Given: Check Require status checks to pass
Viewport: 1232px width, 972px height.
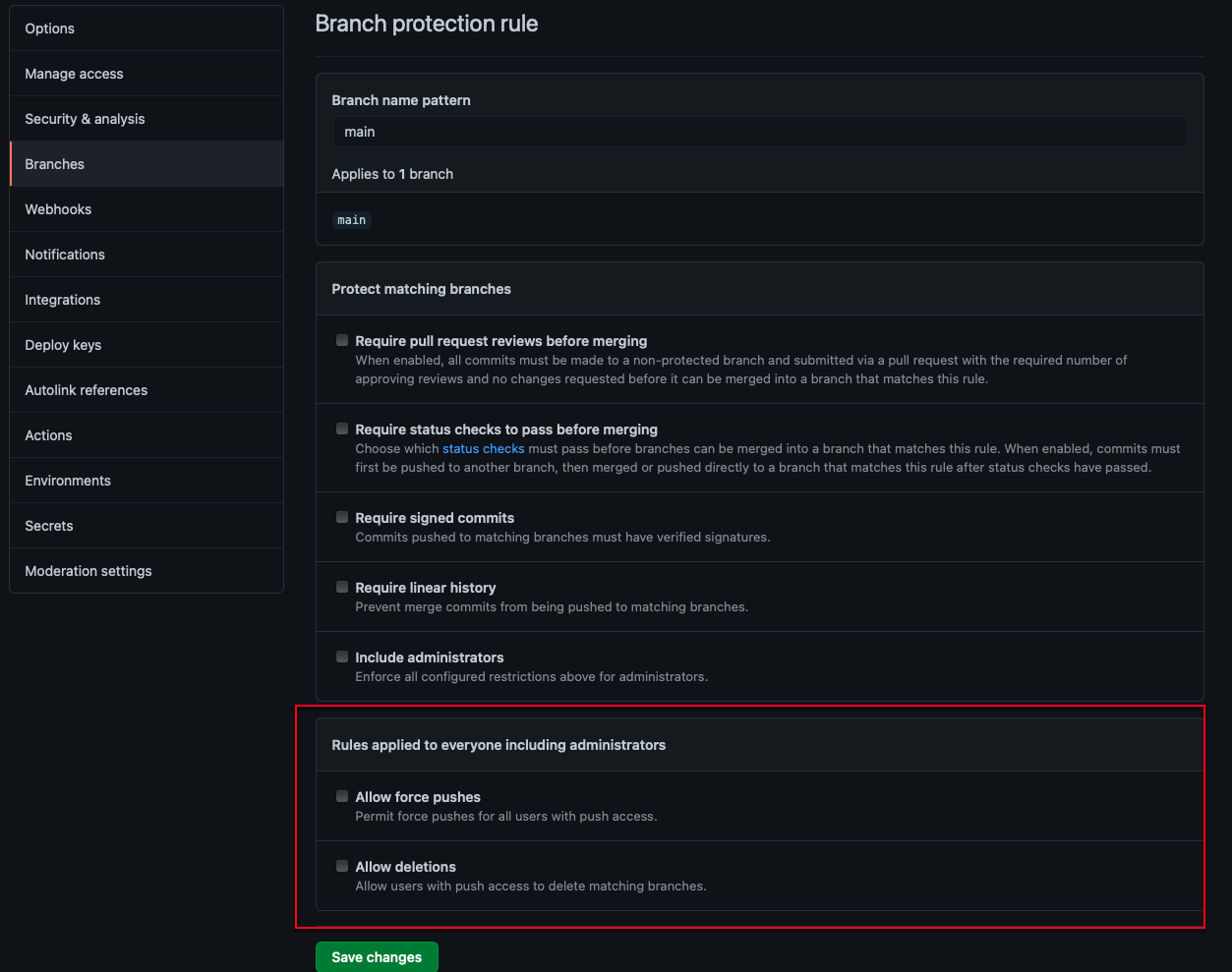Looking at the screenshot, I should [342, 429].
